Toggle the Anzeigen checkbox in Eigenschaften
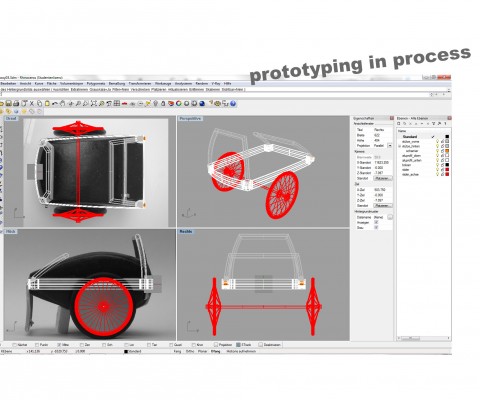 pyautogui.click(x=376, y=222)
